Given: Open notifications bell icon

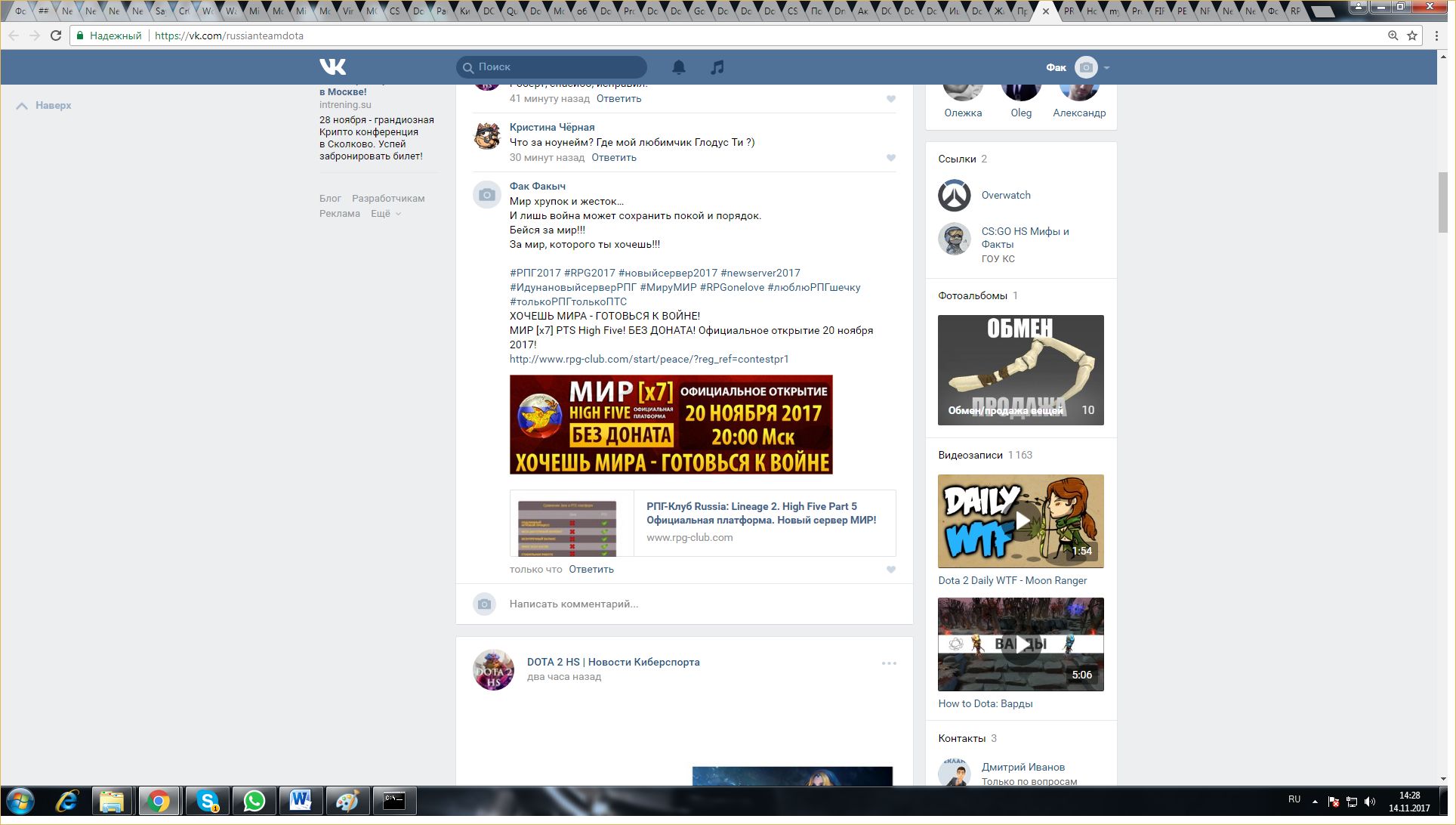Looking at the screenshot, I should pyautogui.click(x=679, y=67).
